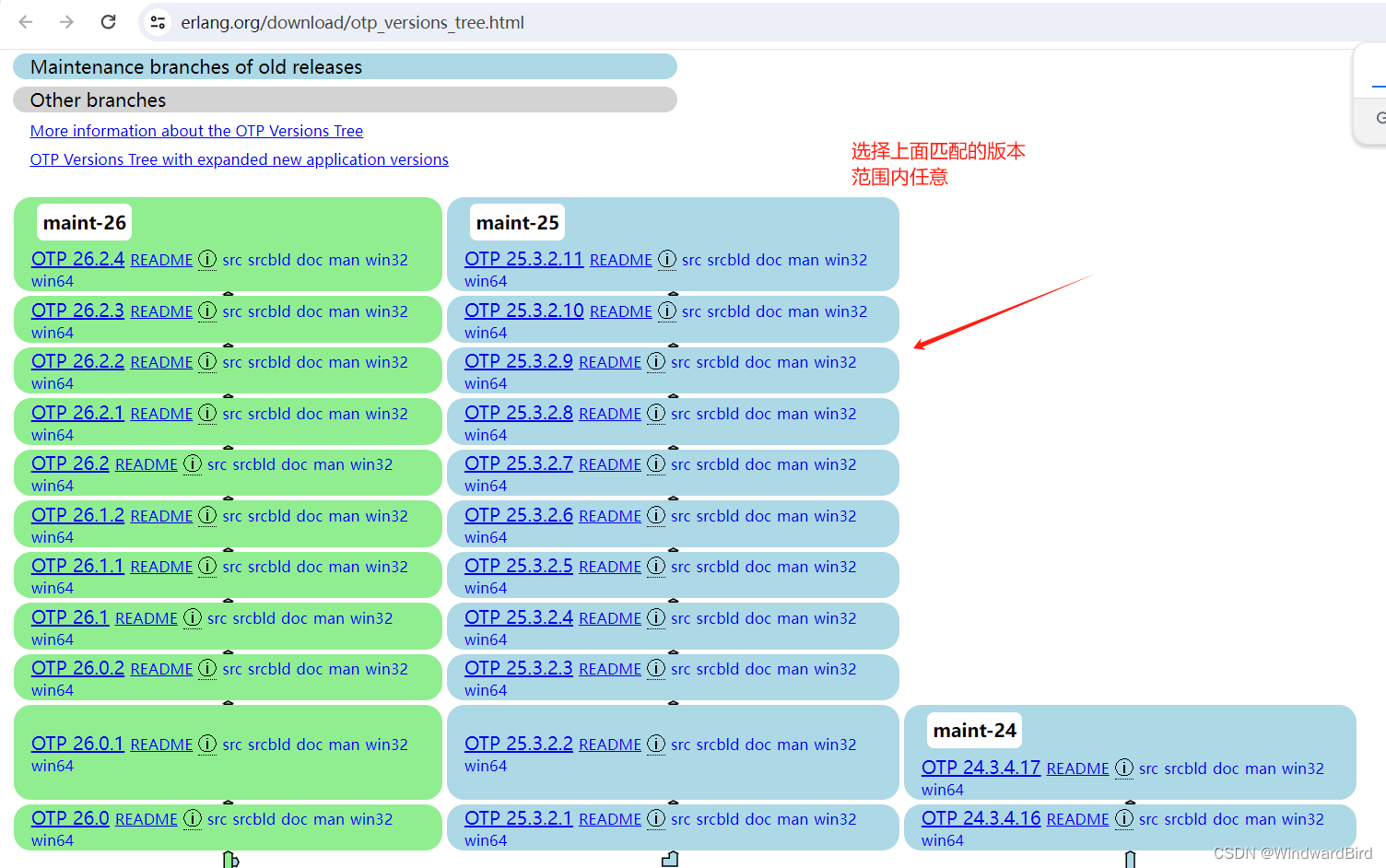Screen dimensions: 1386x868
Task: Open site information icon in address bar
Action: [159, 22]
